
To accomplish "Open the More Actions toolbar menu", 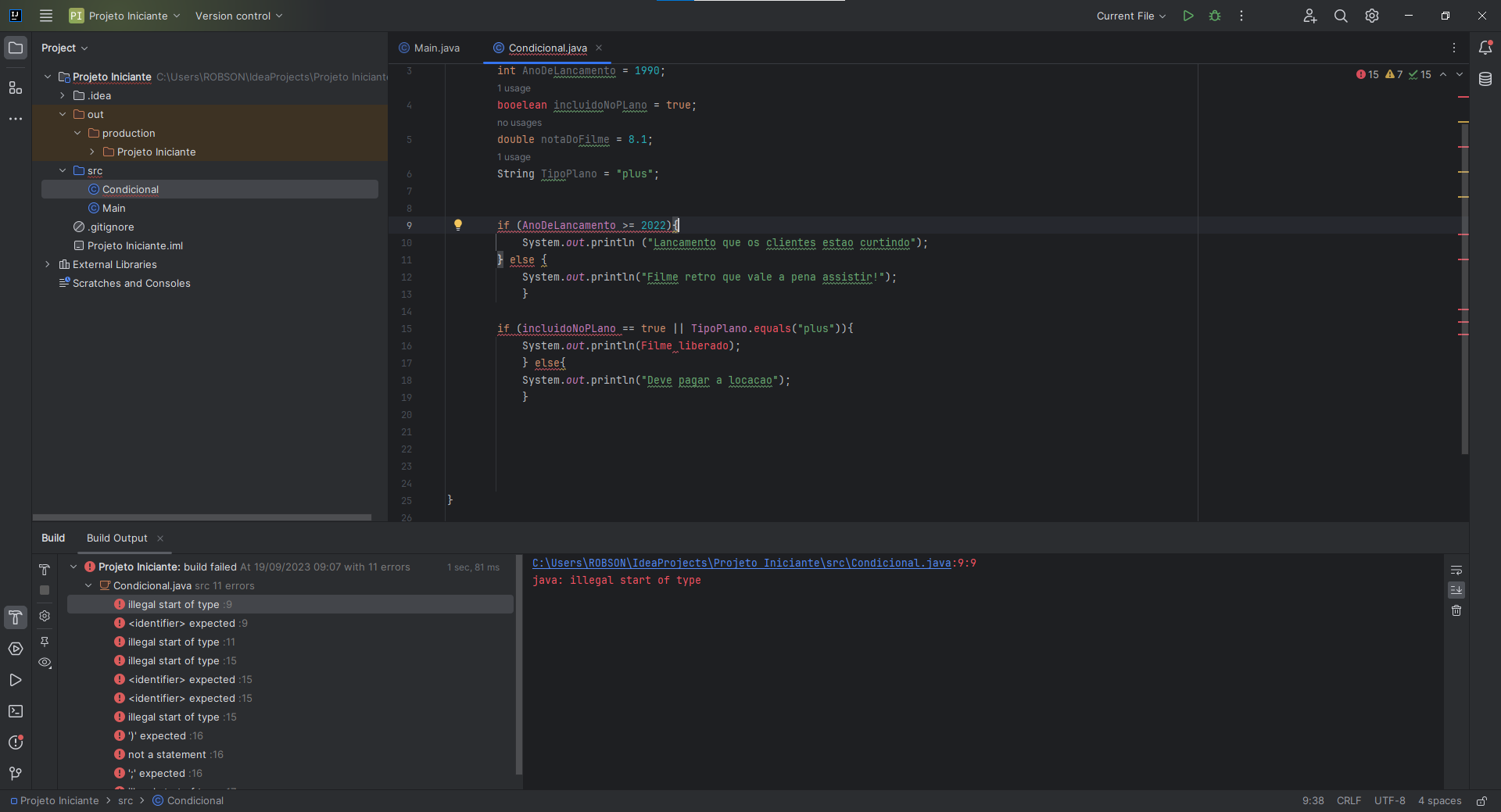I will pyautogui.click(x=1241, y=16).
